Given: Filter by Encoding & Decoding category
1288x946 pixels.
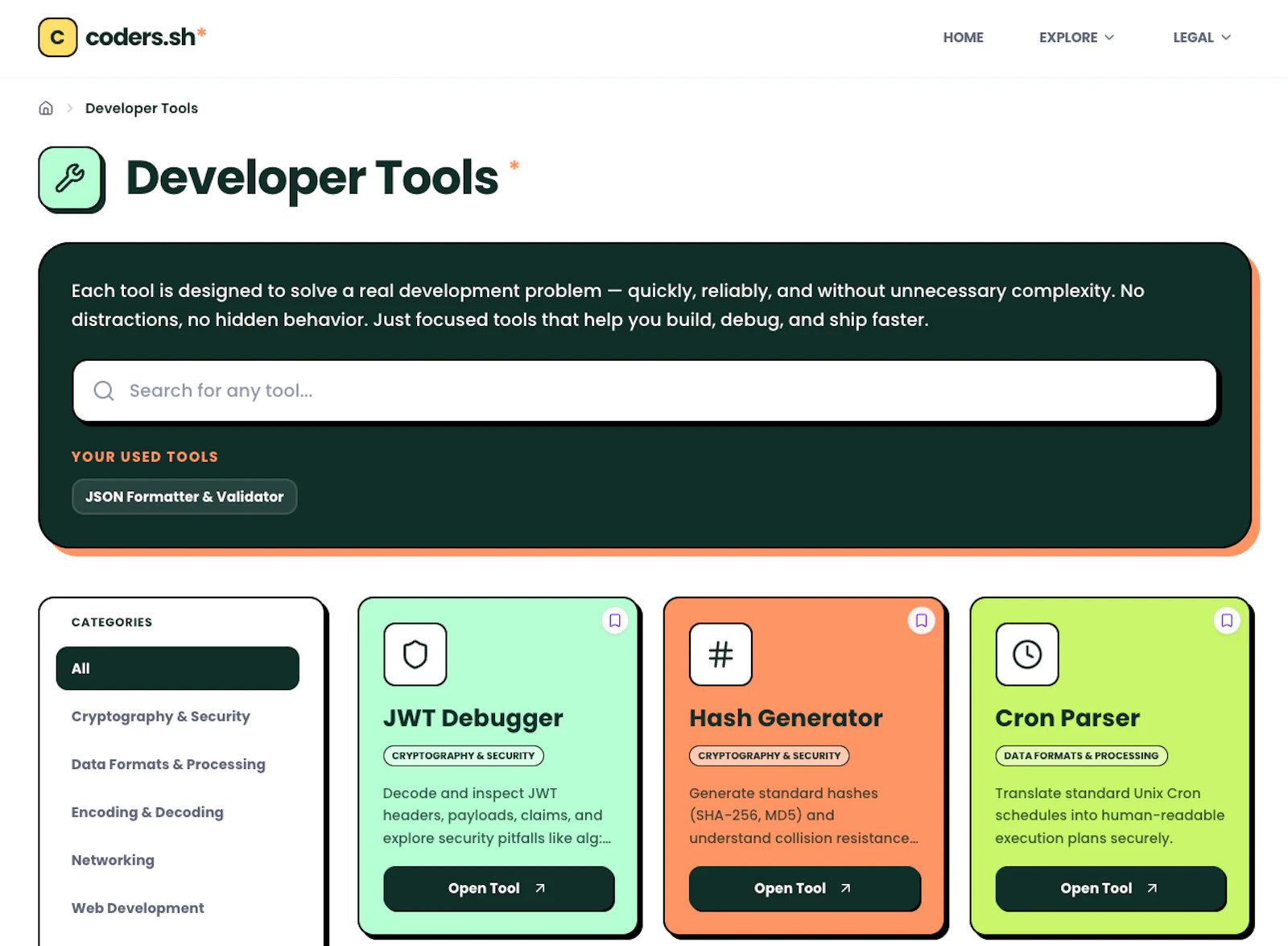Looking at the screenshot, I should point(147,812).
